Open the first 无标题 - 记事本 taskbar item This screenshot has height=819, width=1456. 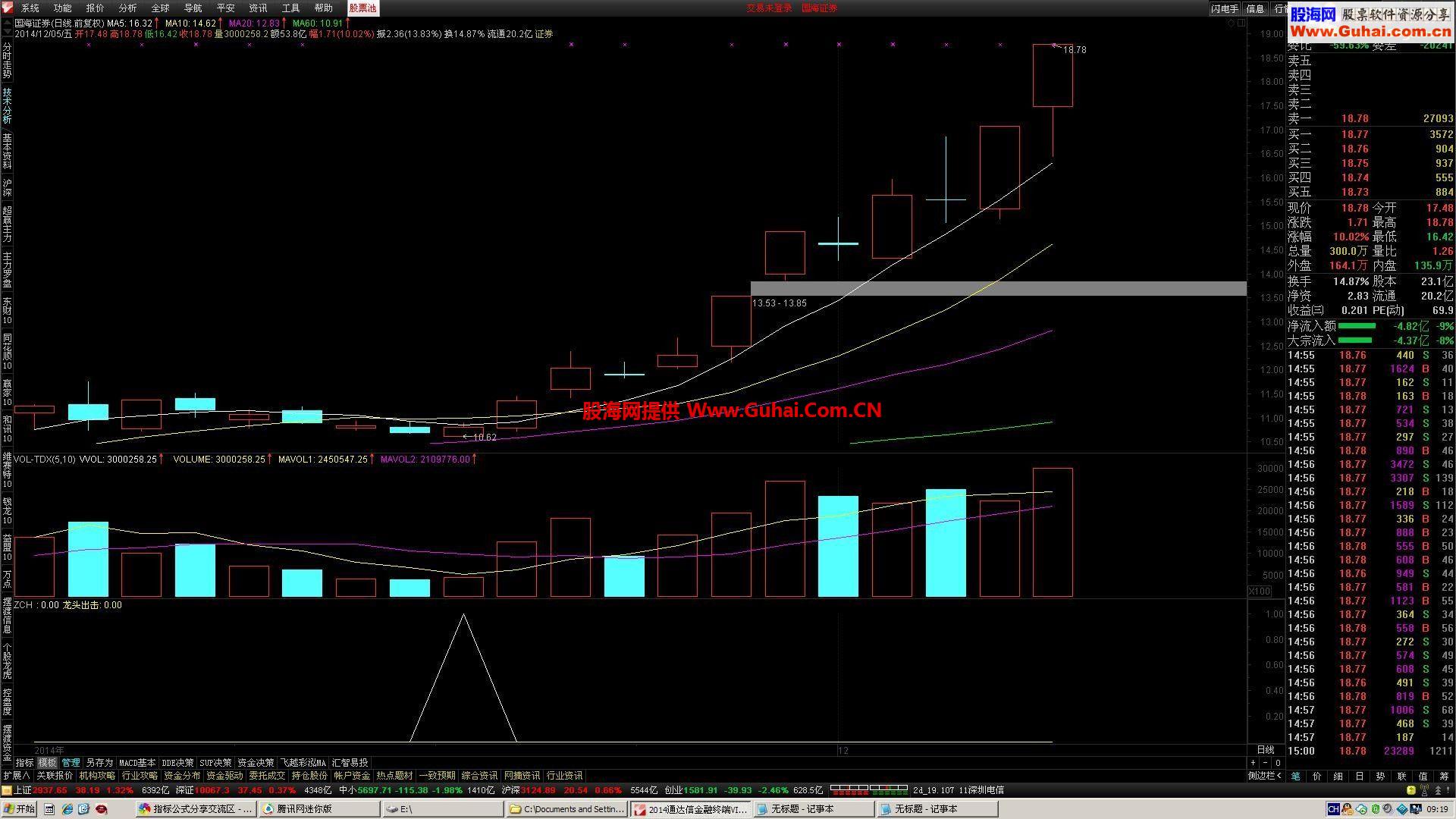[814, 809]
